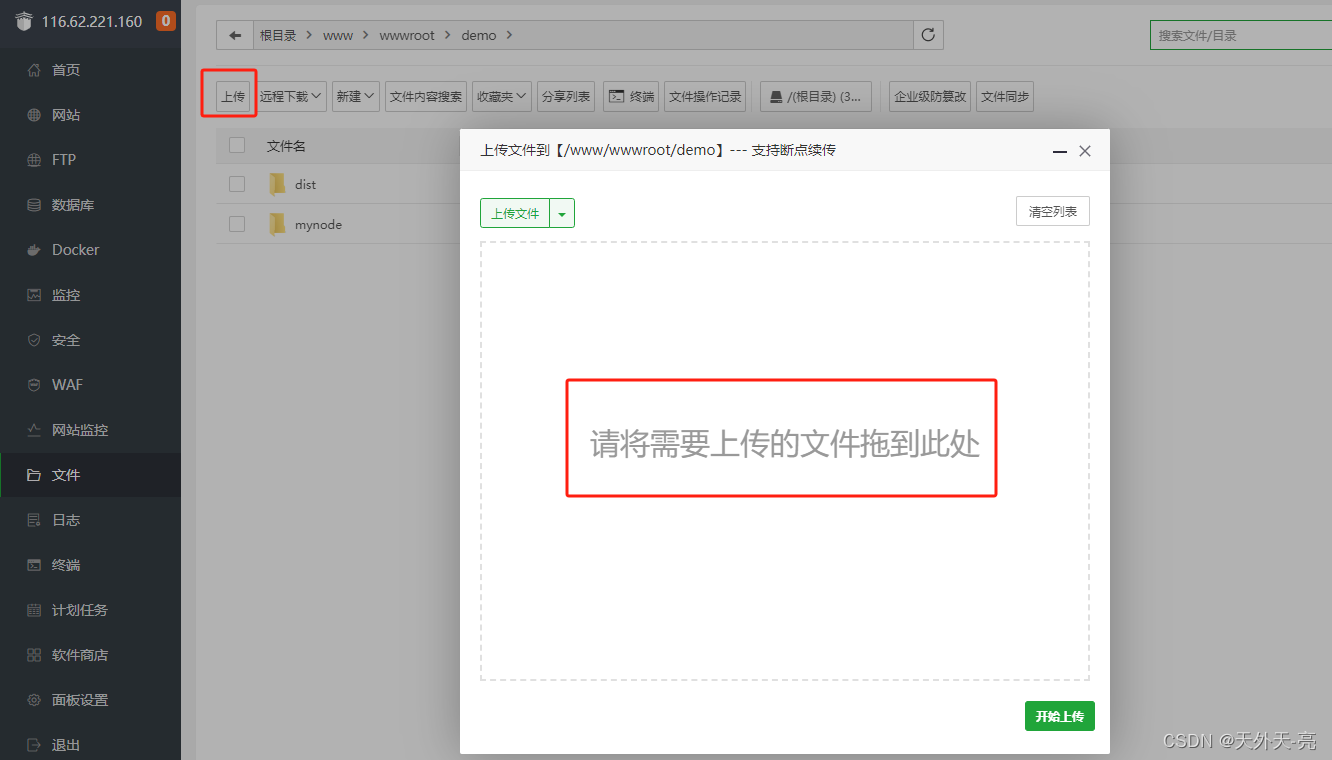Screen dimensions: 1332x760
Task: Click the file drop zone text 请将需要上传的文件拖到此处
Action: (785, 444)
